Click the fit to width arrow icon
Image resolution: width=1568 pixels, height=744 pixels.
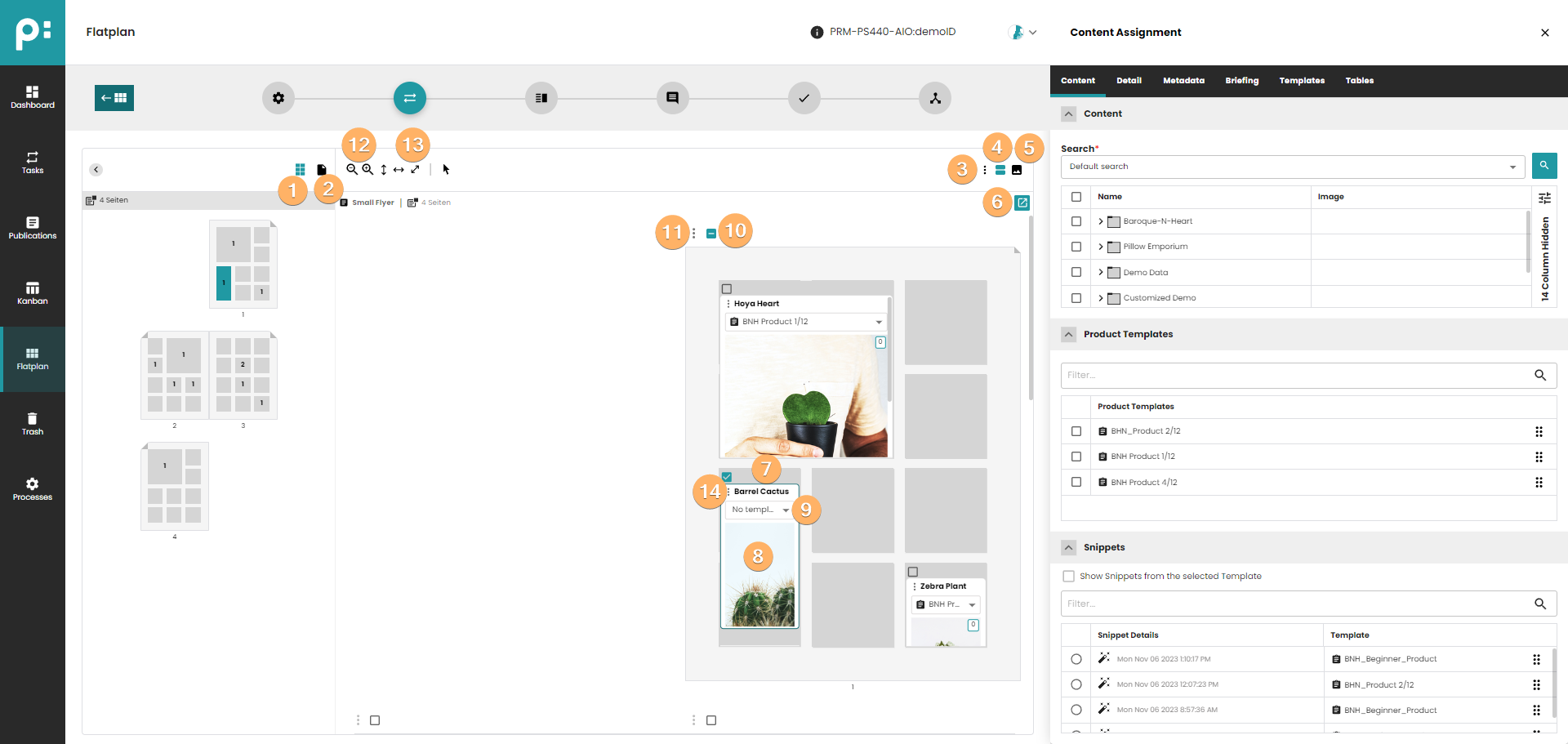click(x=399, y=170)
